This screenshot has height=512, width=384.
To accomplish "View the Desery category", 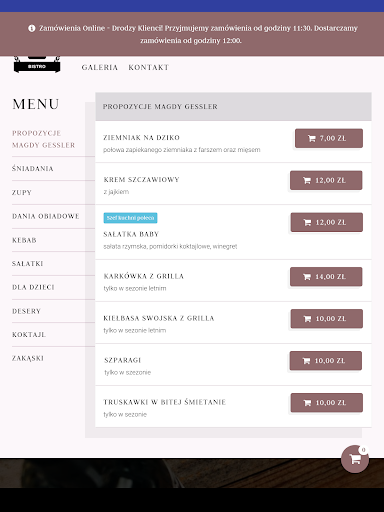I will pos(26,311).
